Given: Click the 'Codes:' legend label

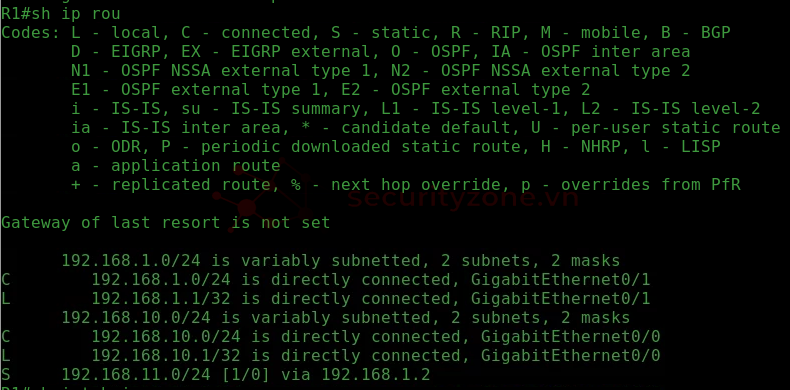Looking at the screenshot, I should (x=30, y=33).
